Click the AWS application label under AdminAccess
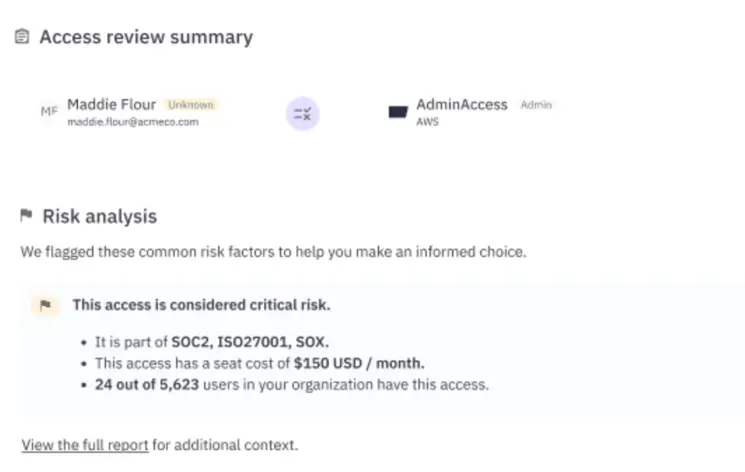Viewport: 745px width, 472px height. 427,122
